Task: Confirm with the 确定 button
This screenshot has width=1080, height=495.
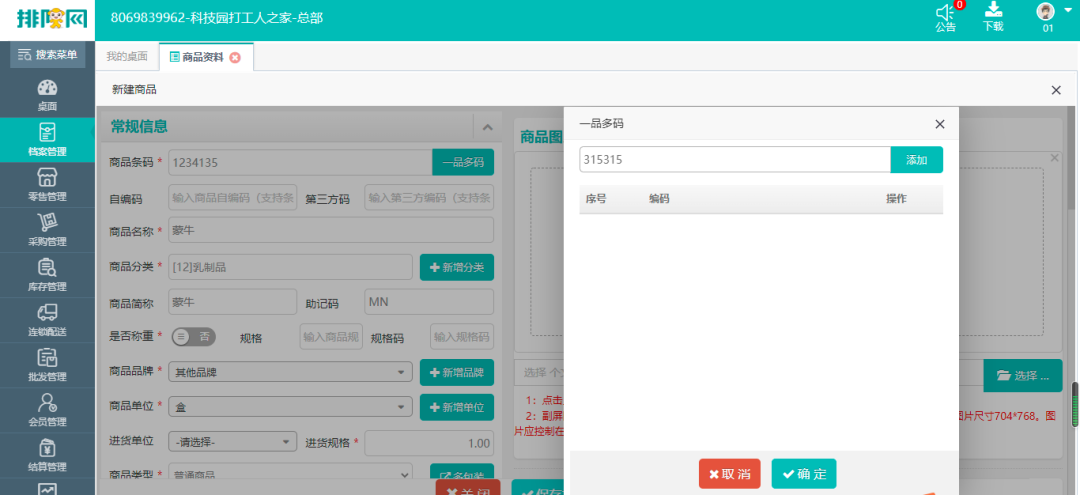Action: point(804,474)
